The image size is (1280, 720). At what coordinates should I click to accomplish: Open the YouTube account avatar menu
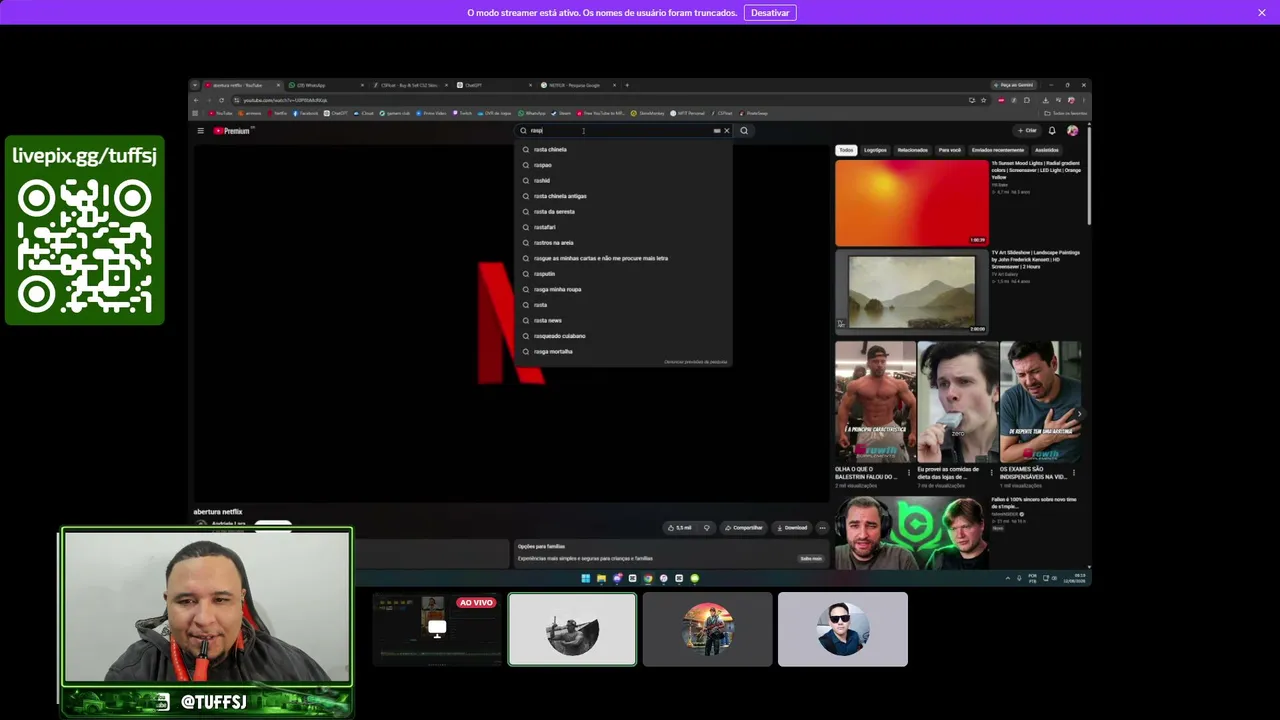[x=1073, y=131]
